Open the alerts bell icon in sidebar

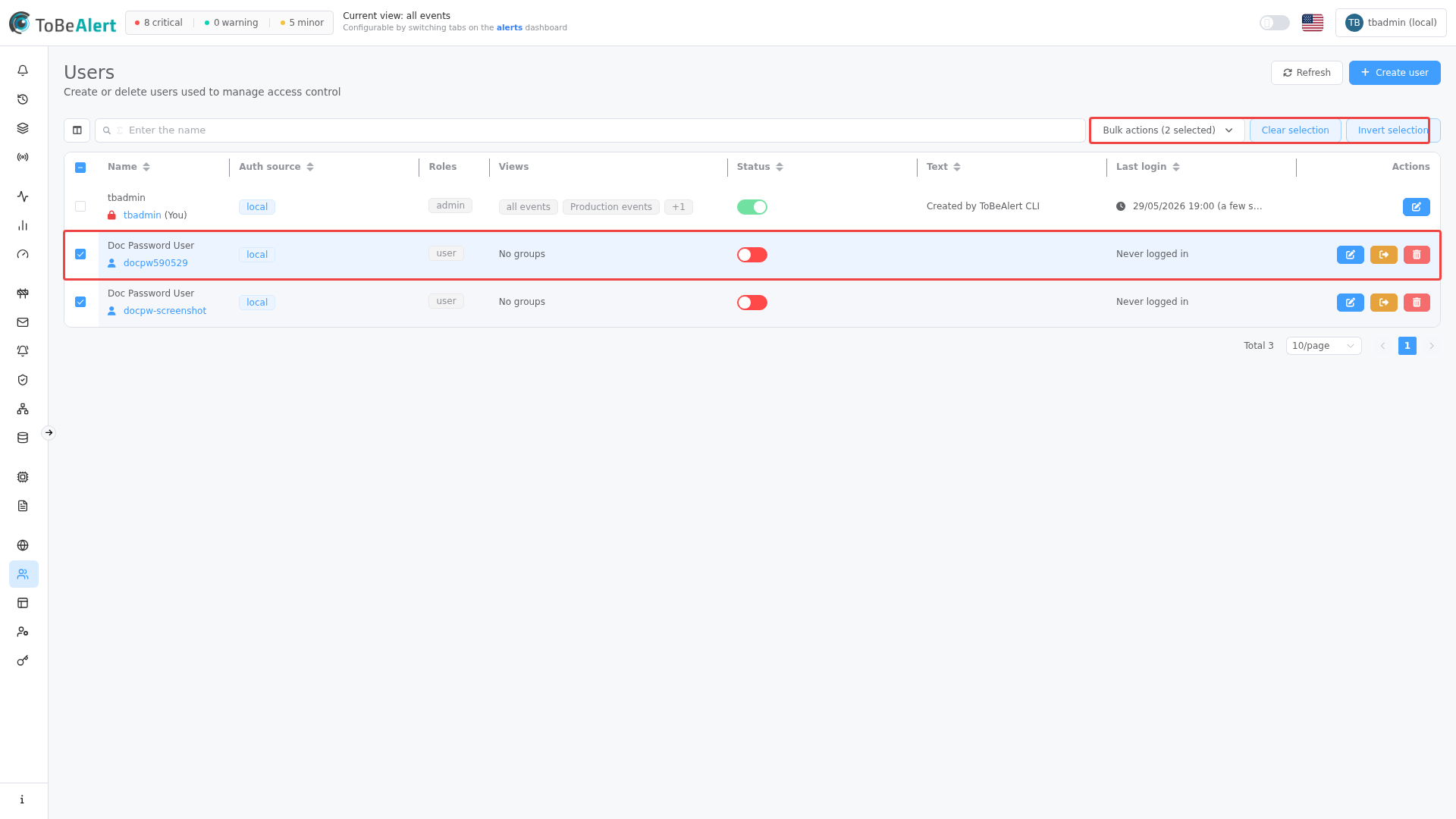click(23, 71)
